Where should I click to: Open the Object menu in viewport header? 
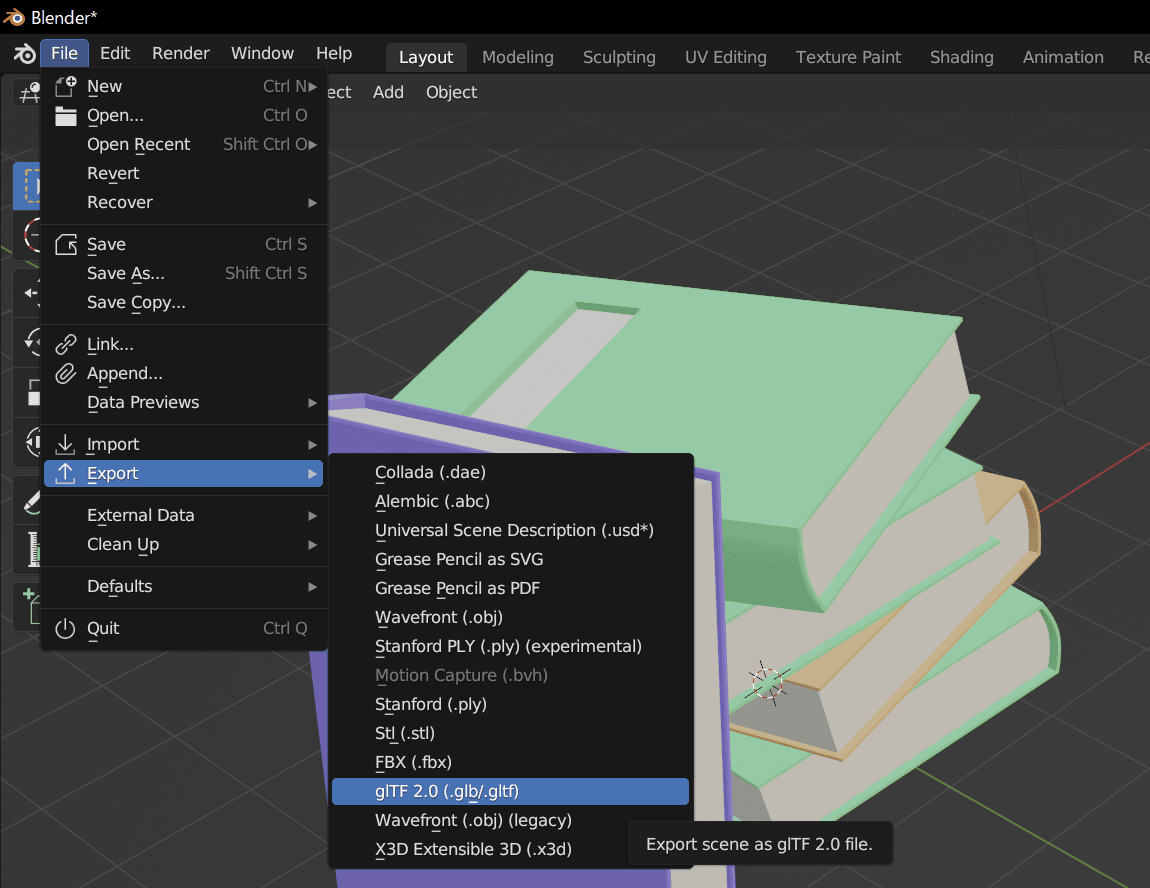[451, 92]
